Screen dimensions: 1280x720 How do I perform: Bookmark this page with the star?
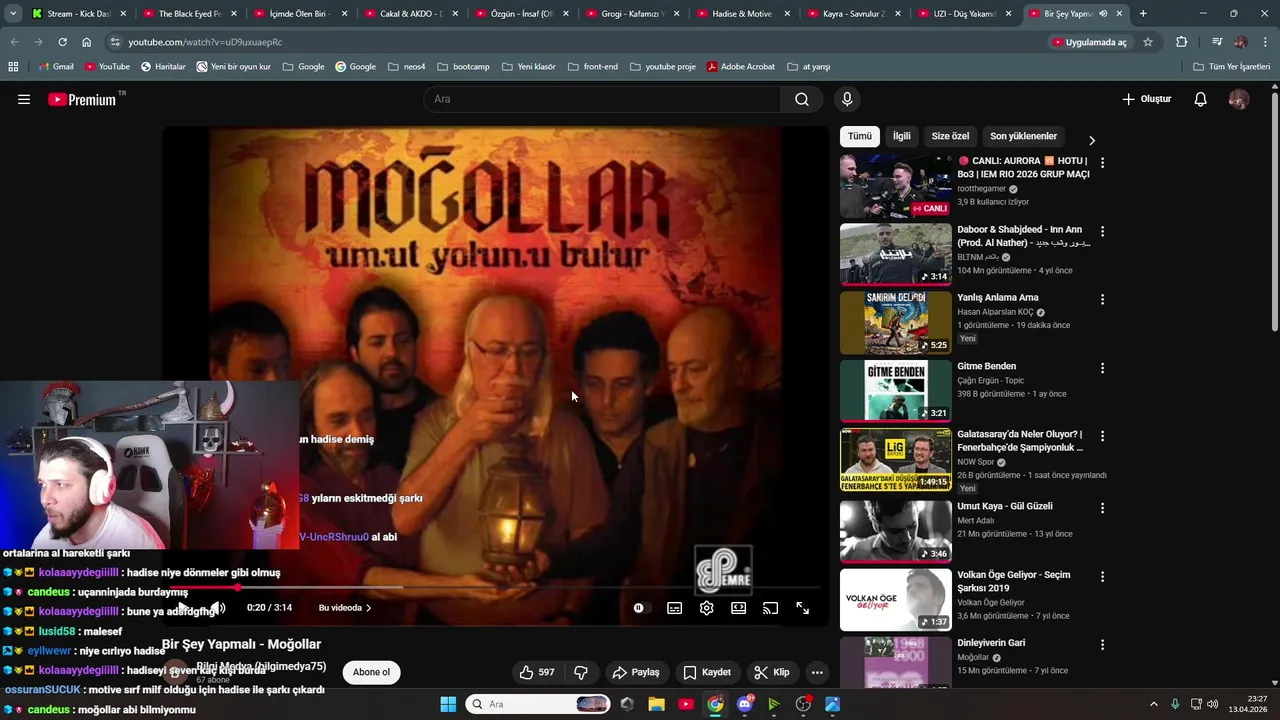click(1148, 42)
